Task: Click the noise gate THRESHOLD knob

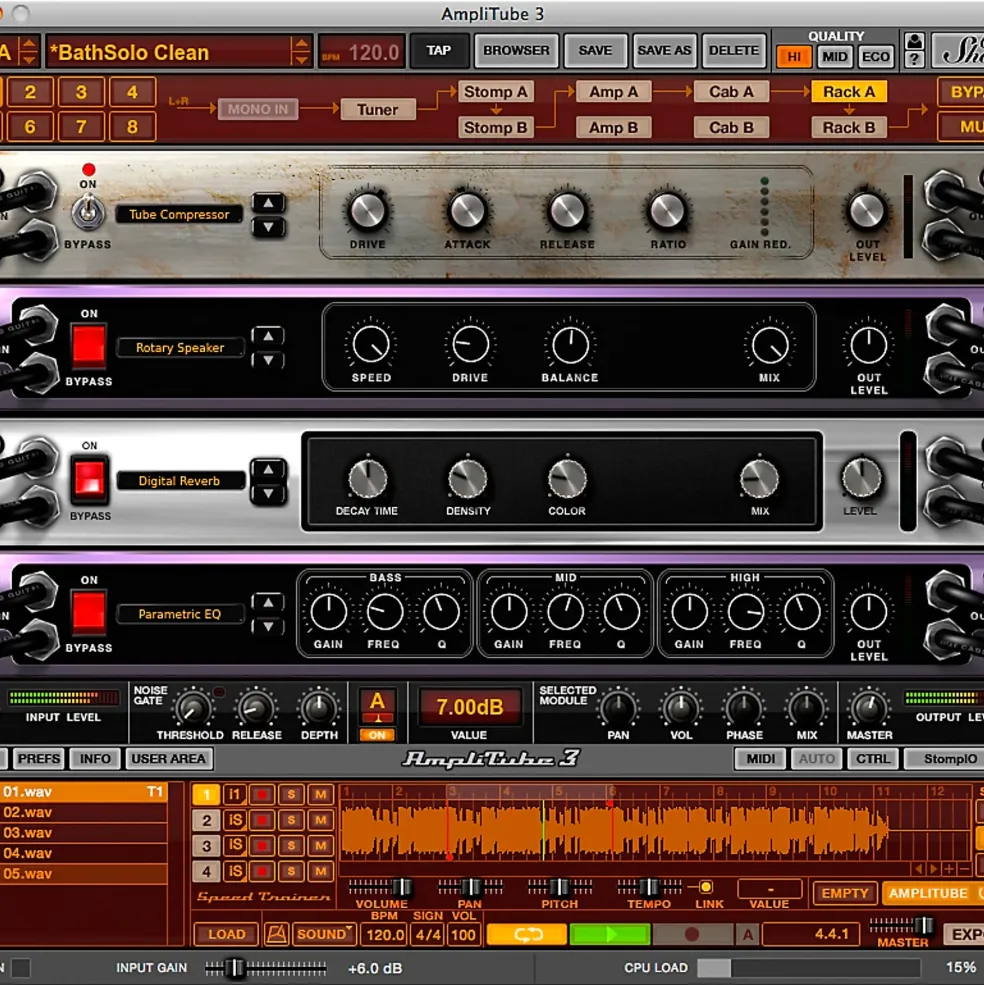Action: (x=193, y=709)
